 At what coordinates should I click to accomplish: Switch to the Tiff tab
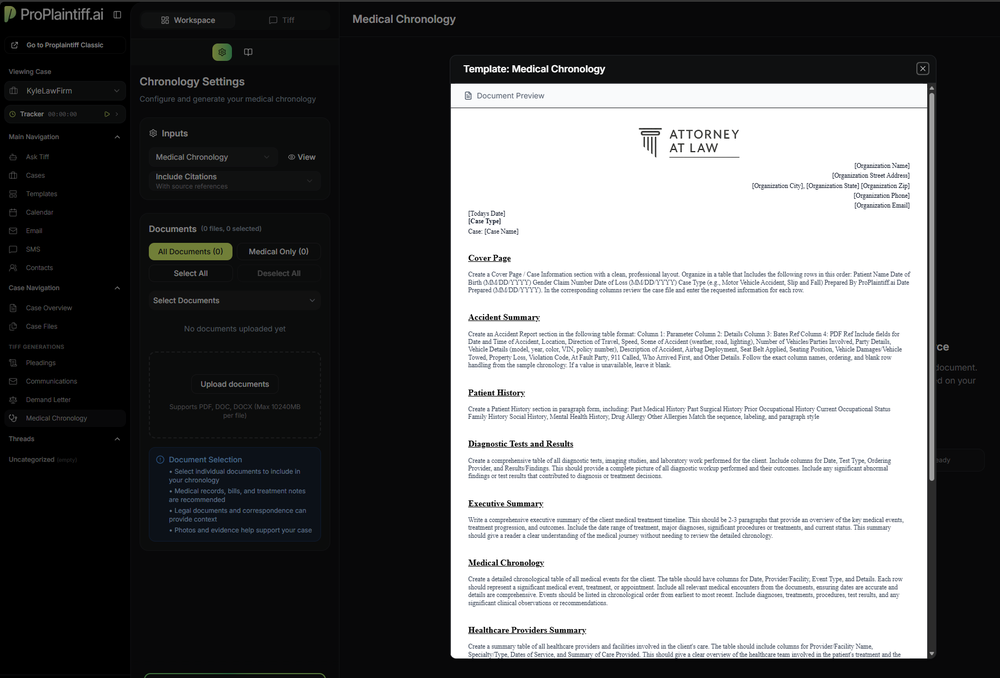[x=281, y=20]
